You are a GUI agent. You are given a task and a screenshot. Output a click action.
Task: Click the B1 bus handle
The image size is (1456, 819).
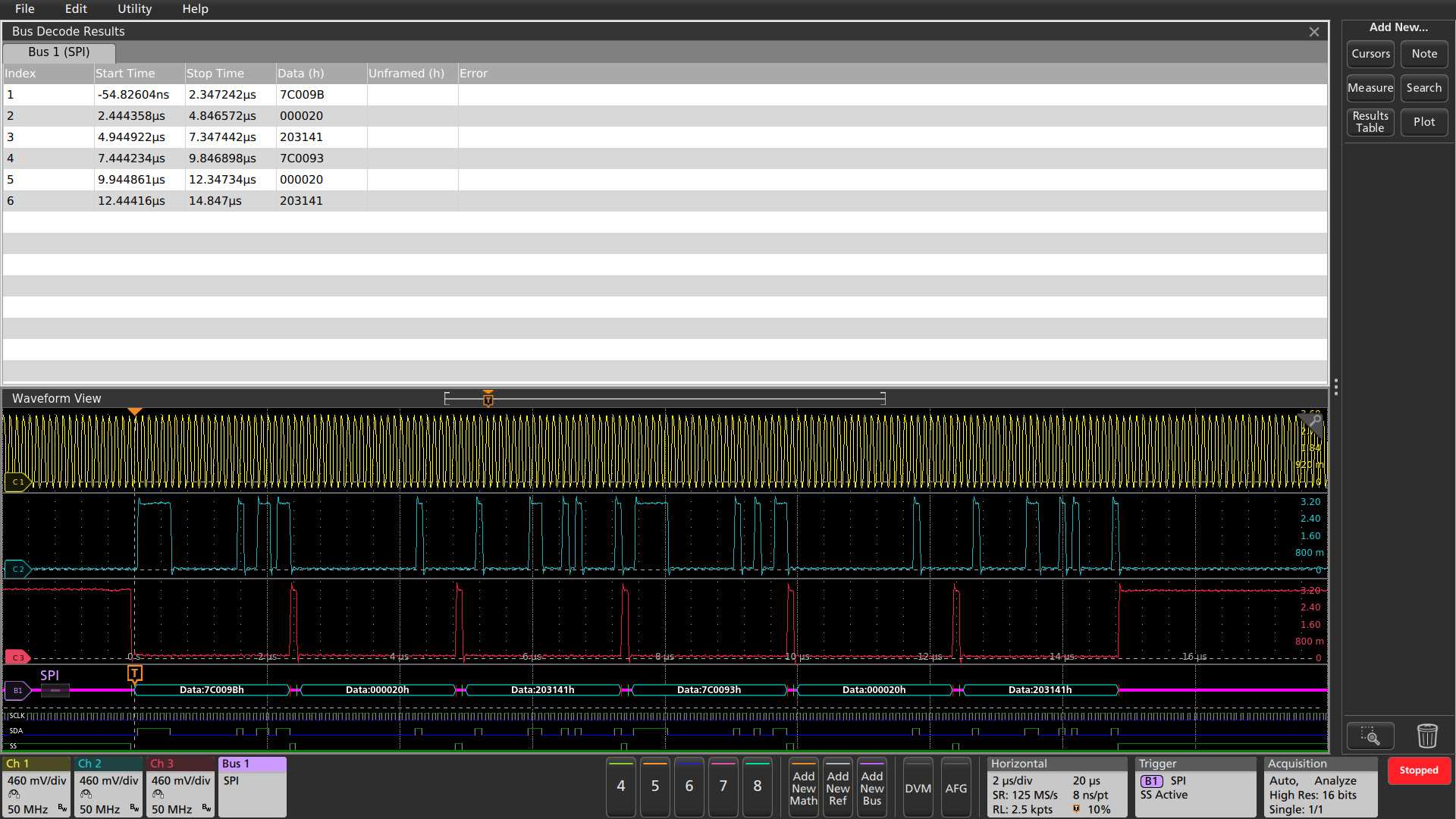pyautogui.click(x=17, y=690)
